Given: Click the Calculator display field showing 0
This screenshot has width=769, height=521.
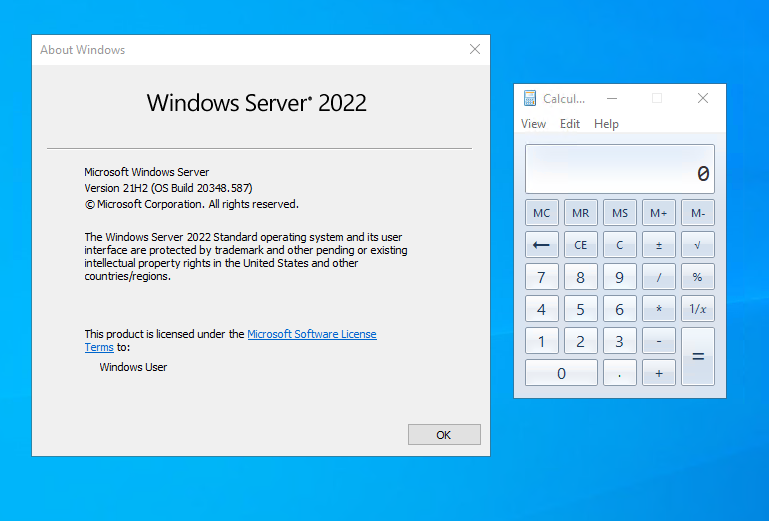Looking at the screenshot, I should (620, 169).
